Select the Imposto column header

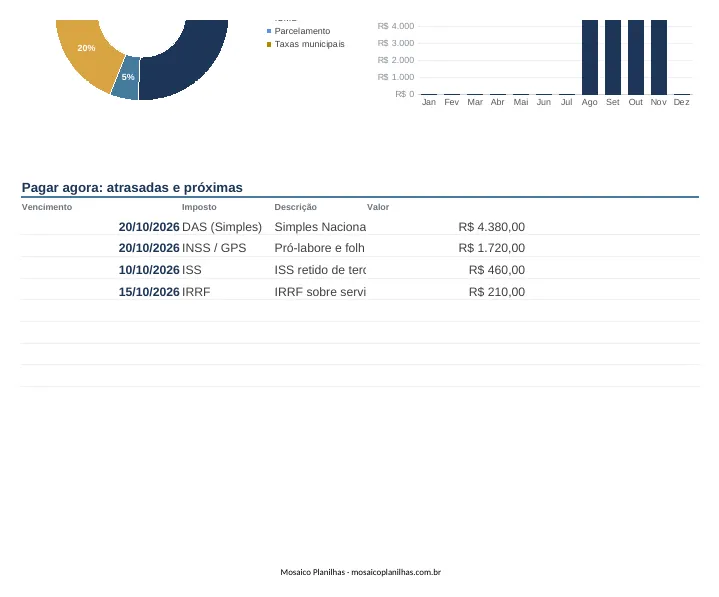point(199,207)
